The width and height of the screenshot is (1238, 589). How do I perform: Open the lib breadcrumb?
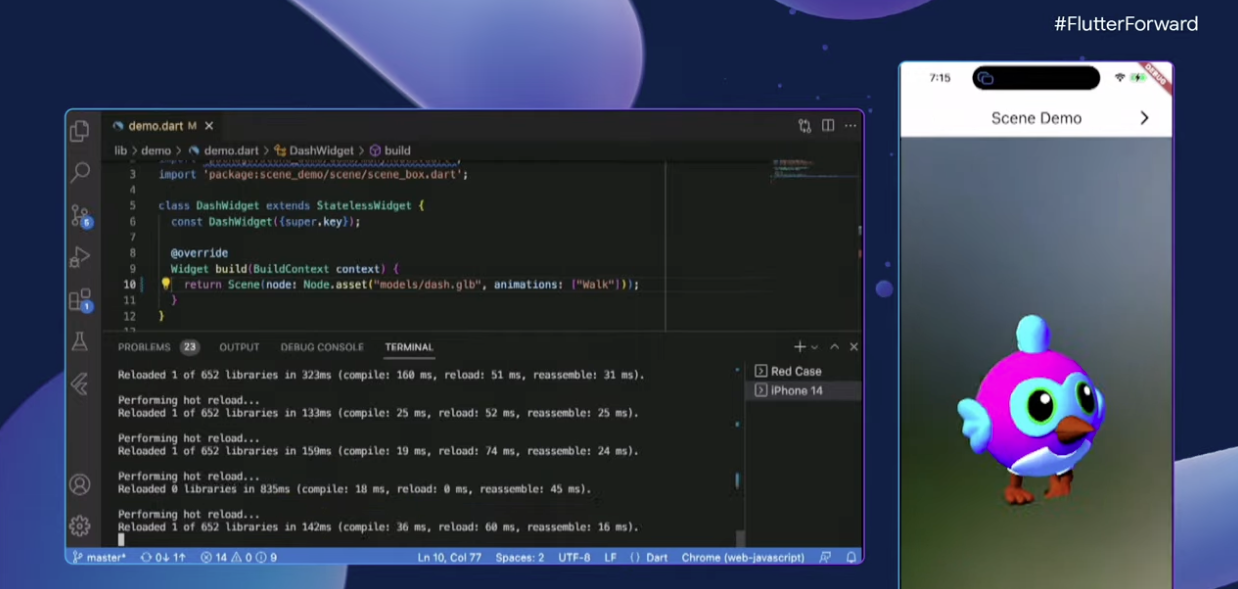pyautogui.click(x=120, y=151)
